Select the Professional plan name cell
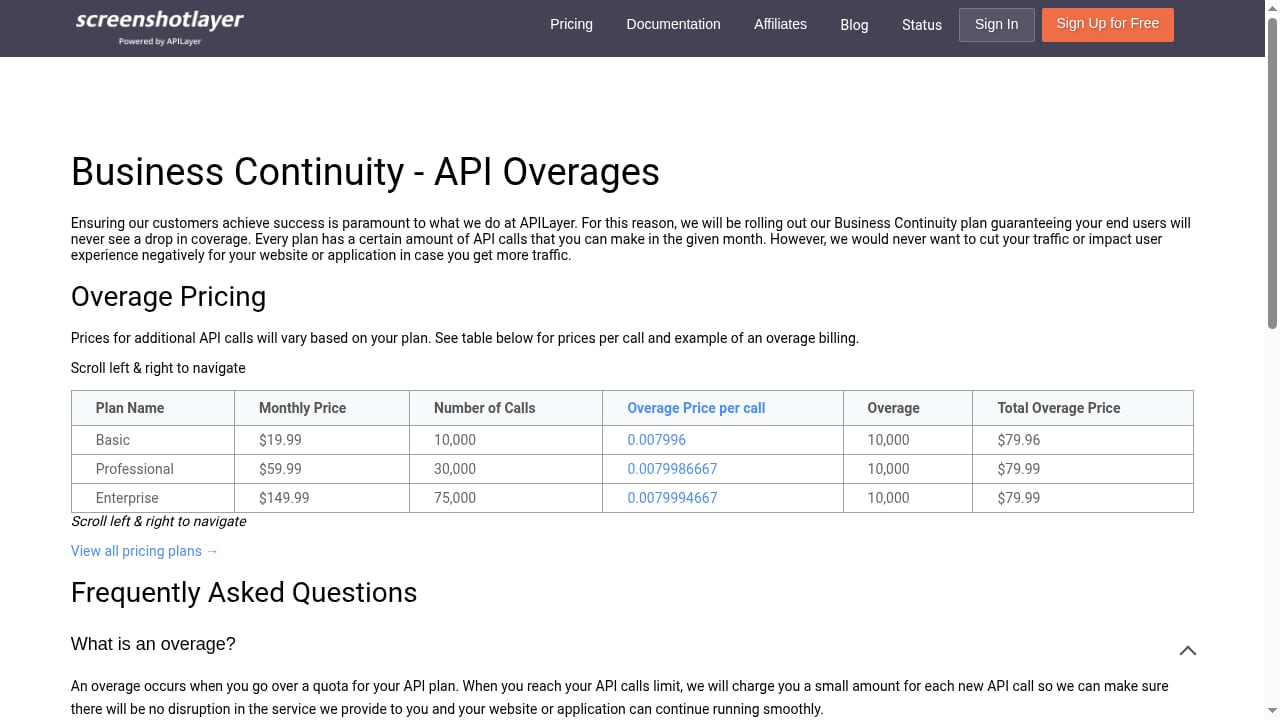This screenshot has width=1280, height=720. [153, 469]
